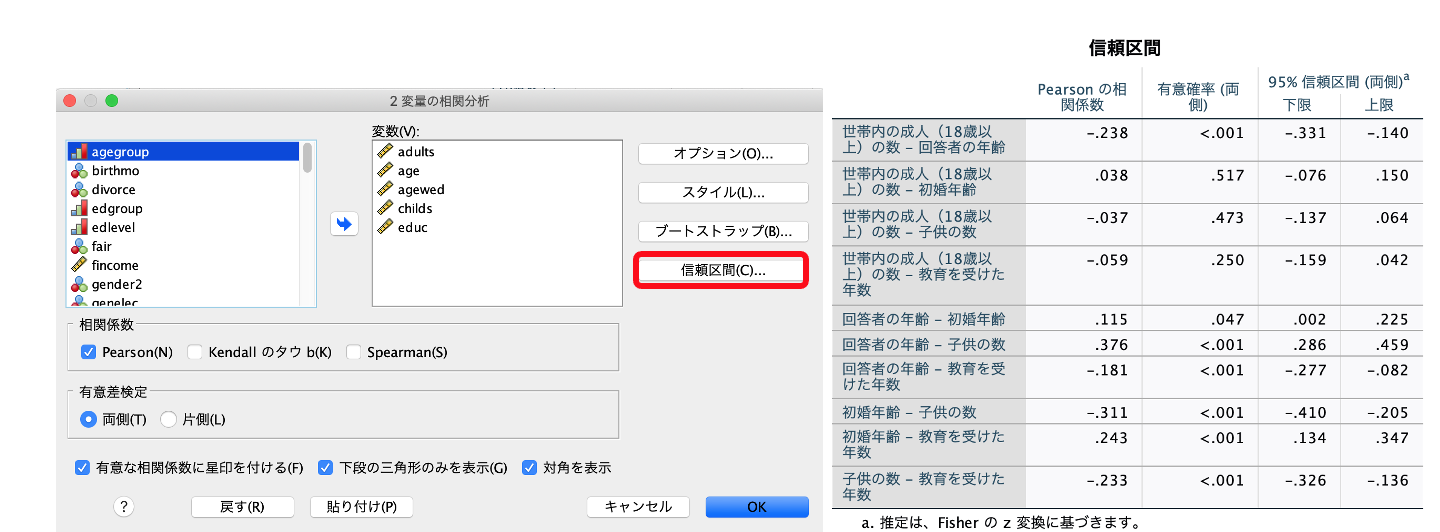Click the scale ruler icon beside fincome
Viewport: 1440px width, 532px height.
coord(79,266)
